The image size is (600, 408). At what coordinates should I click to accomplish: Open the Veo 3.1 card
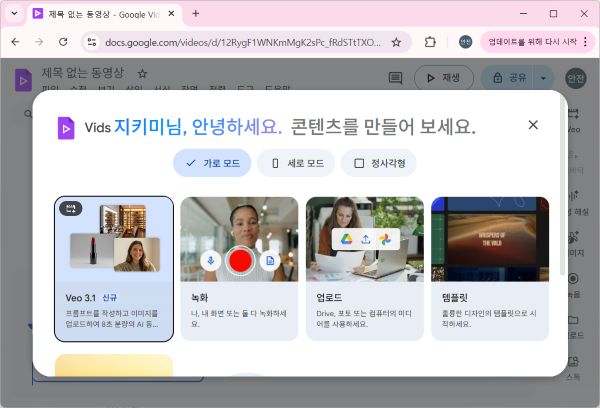[x=114, y=269]
